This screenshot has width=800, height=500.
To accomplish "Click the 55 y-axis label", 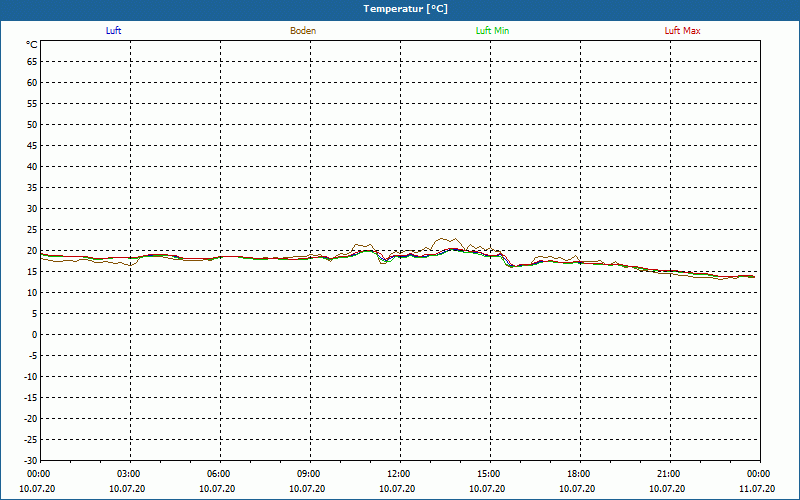I will pyautogui.click(x=32, y=104).
